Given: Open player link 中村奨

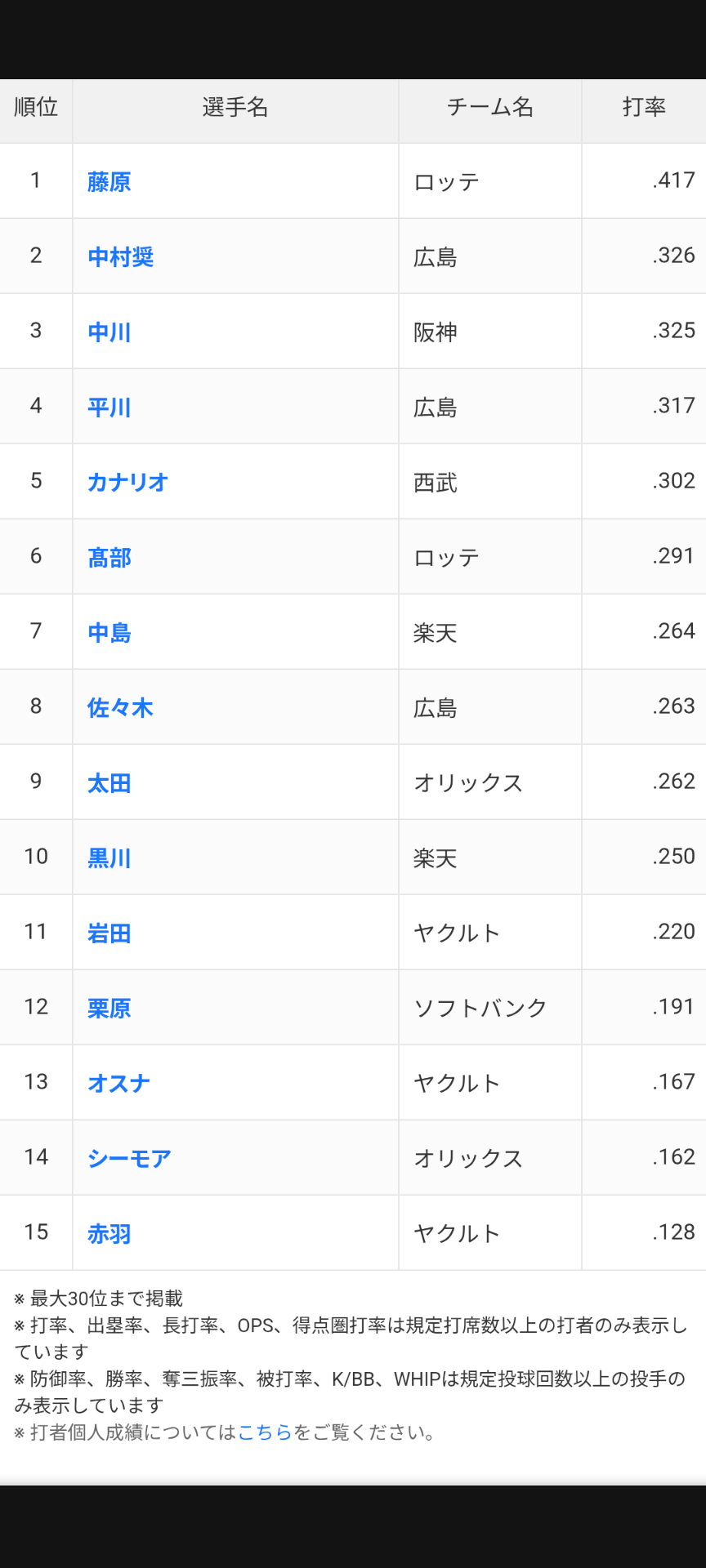Looking at the screenshot, I should click(121, 256).
